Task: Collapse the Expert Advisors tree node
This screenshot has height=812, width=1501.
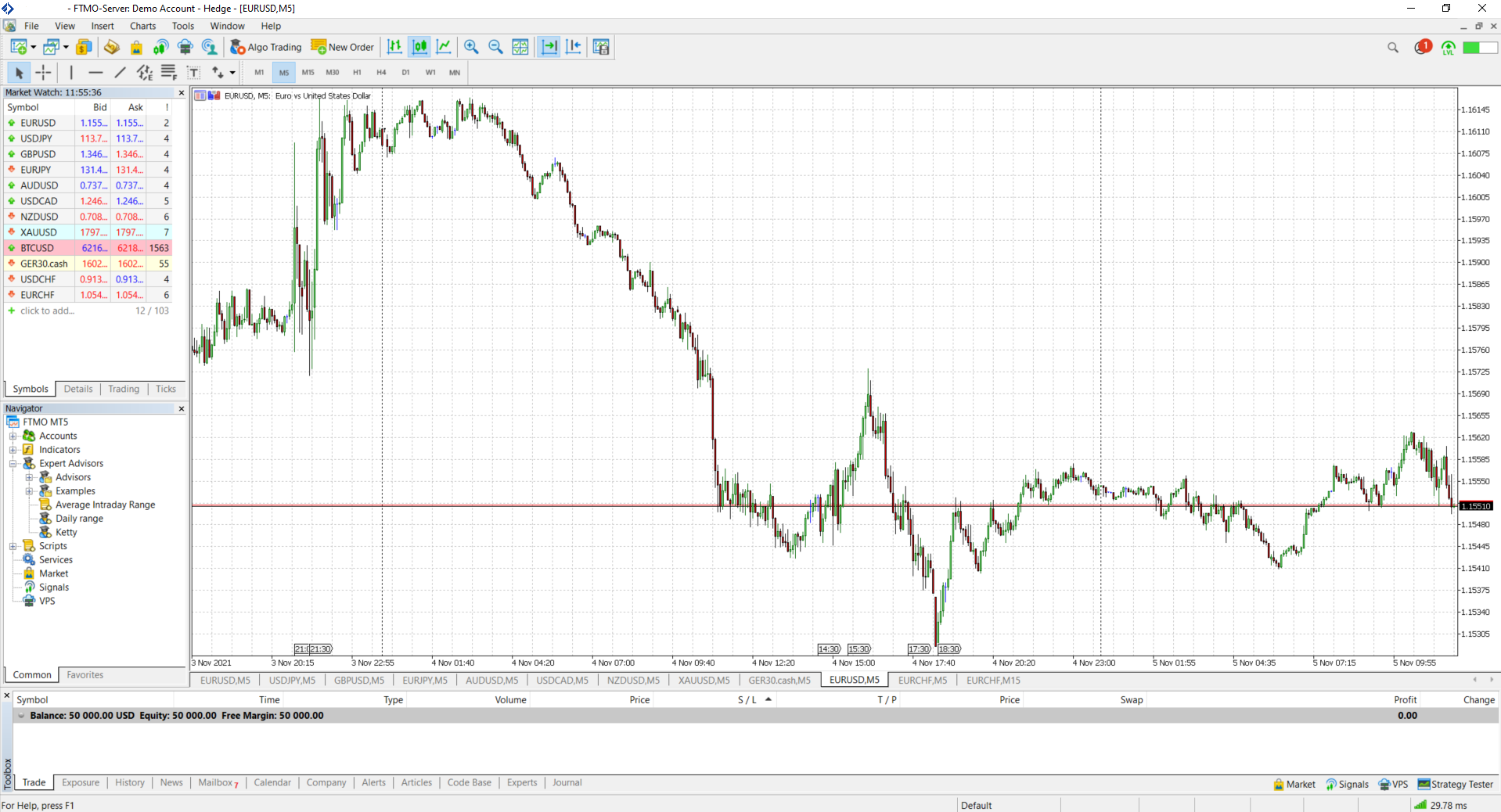Action: pyautogui.click(x=13, y=463)
